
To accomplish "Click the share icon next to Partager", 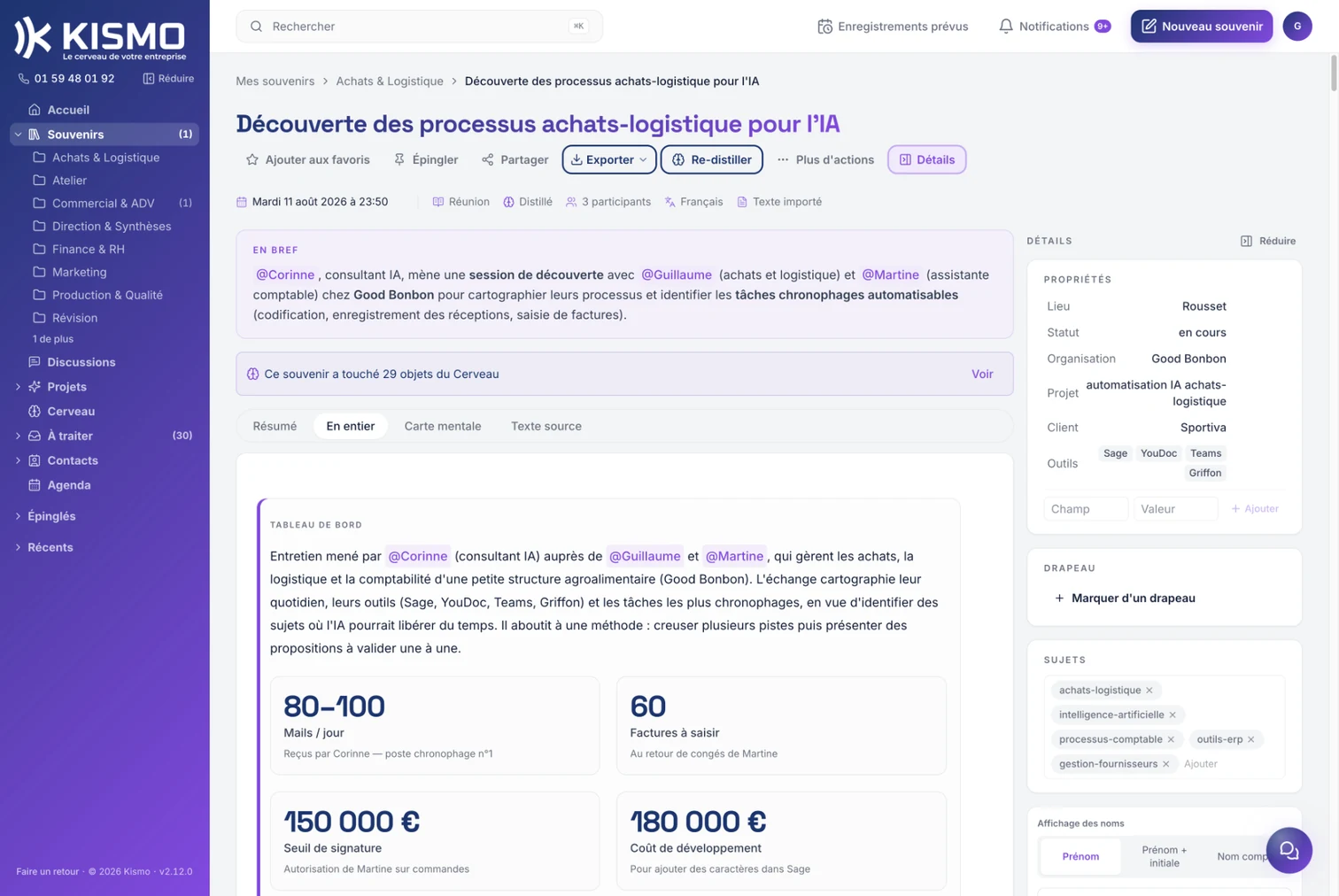I will point(488,159).
